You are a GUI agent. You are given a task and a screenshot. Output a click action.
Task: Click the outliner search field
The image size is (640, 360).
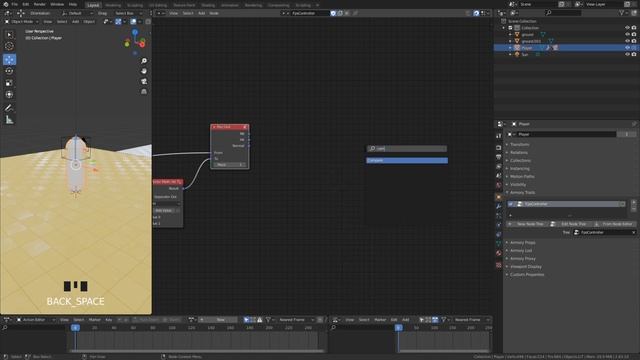click(x=563, y=13)
